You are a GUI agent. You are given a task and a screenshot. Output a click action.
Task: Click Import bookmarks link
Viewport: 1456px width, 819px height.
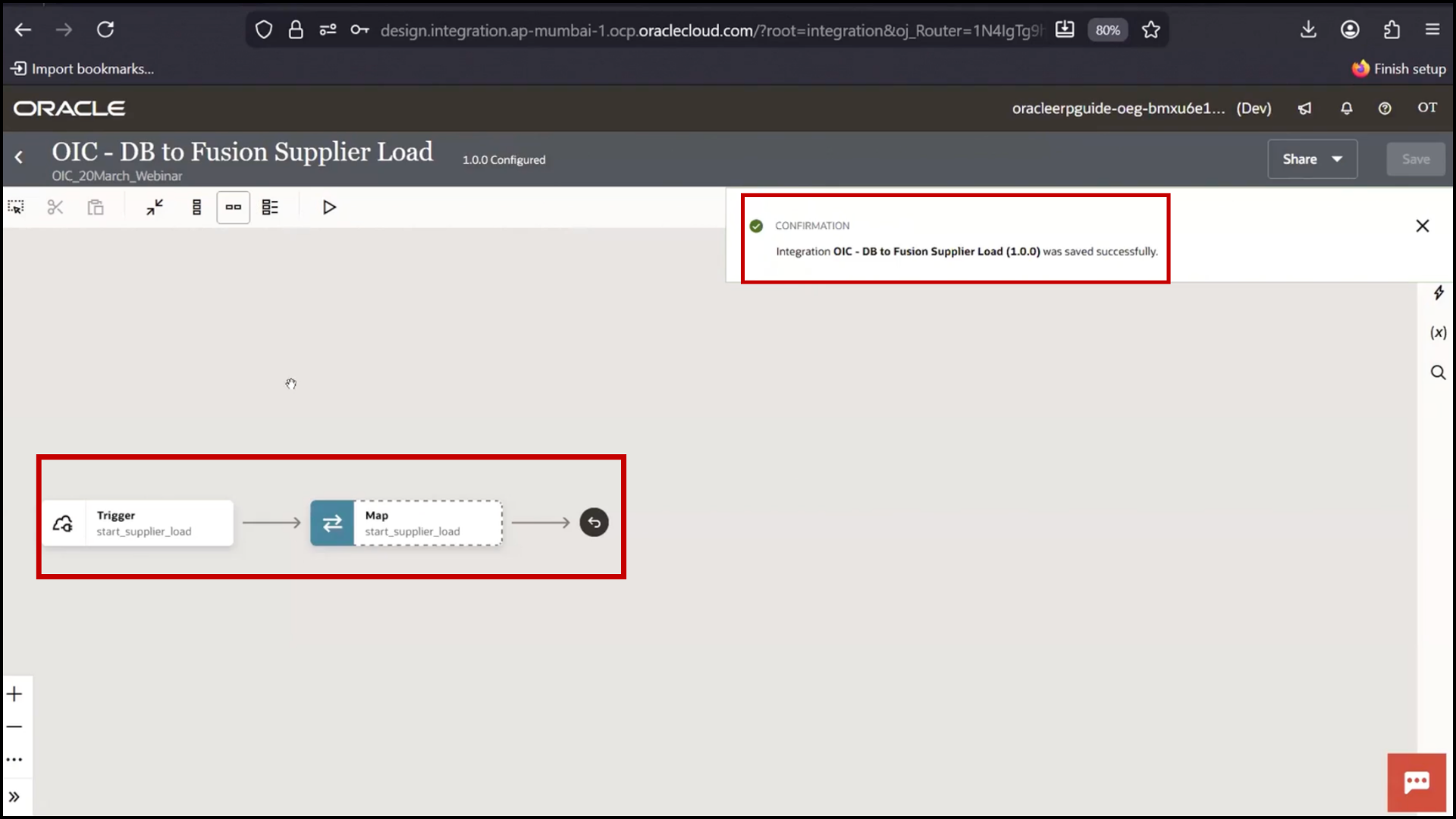click(82, 69)
